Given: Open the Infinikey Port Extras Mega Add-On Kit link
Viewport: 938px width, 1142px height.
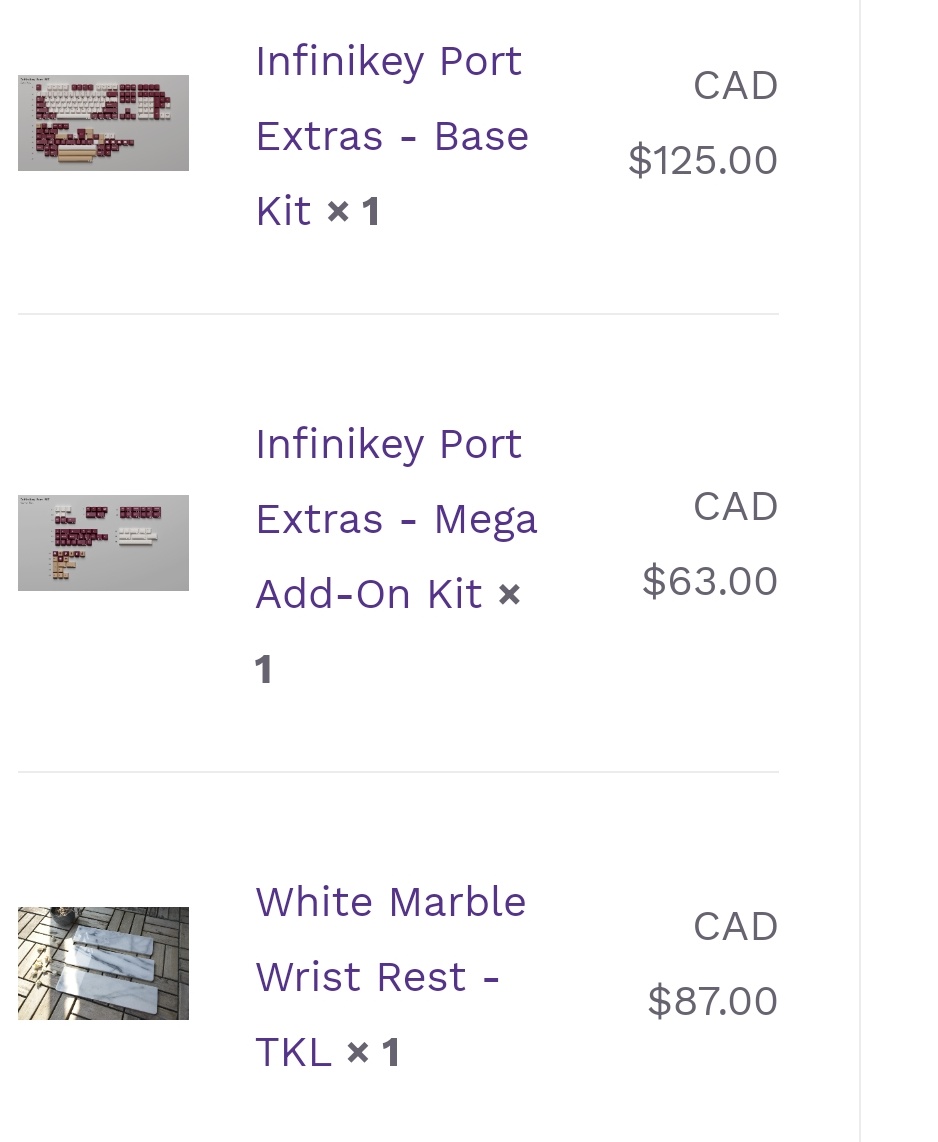Looking at the screenshot, I should (396, 519).
